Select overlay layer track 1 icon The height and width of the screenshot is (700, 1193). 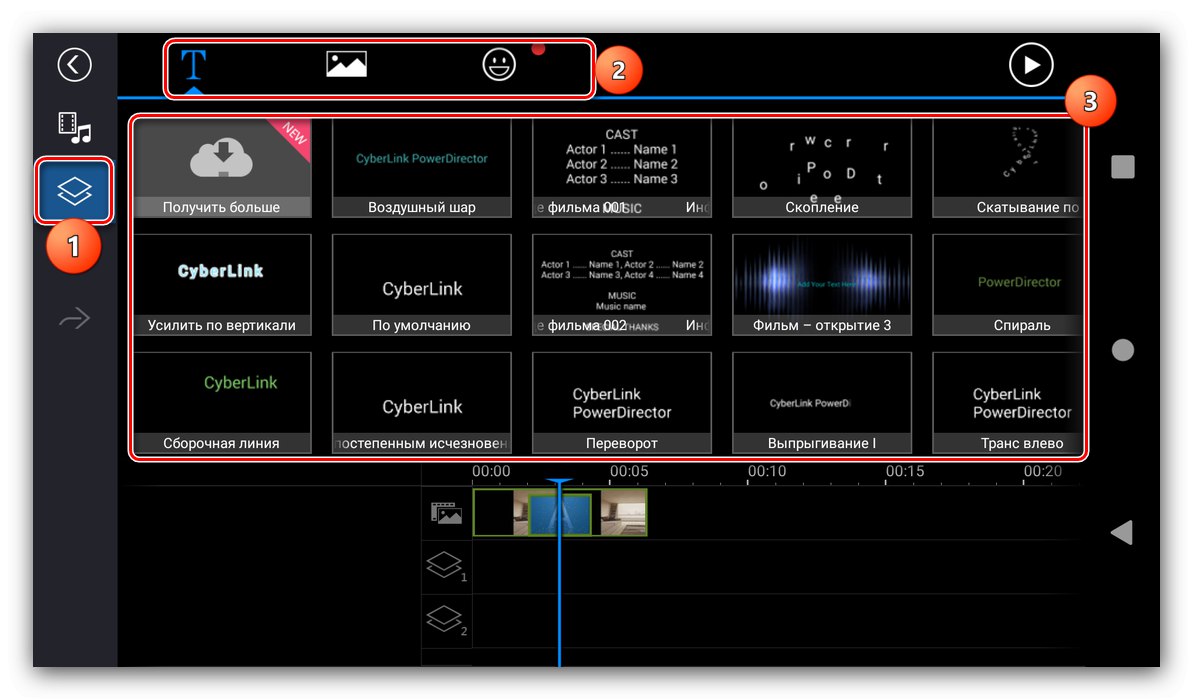(x=447, y=567)
